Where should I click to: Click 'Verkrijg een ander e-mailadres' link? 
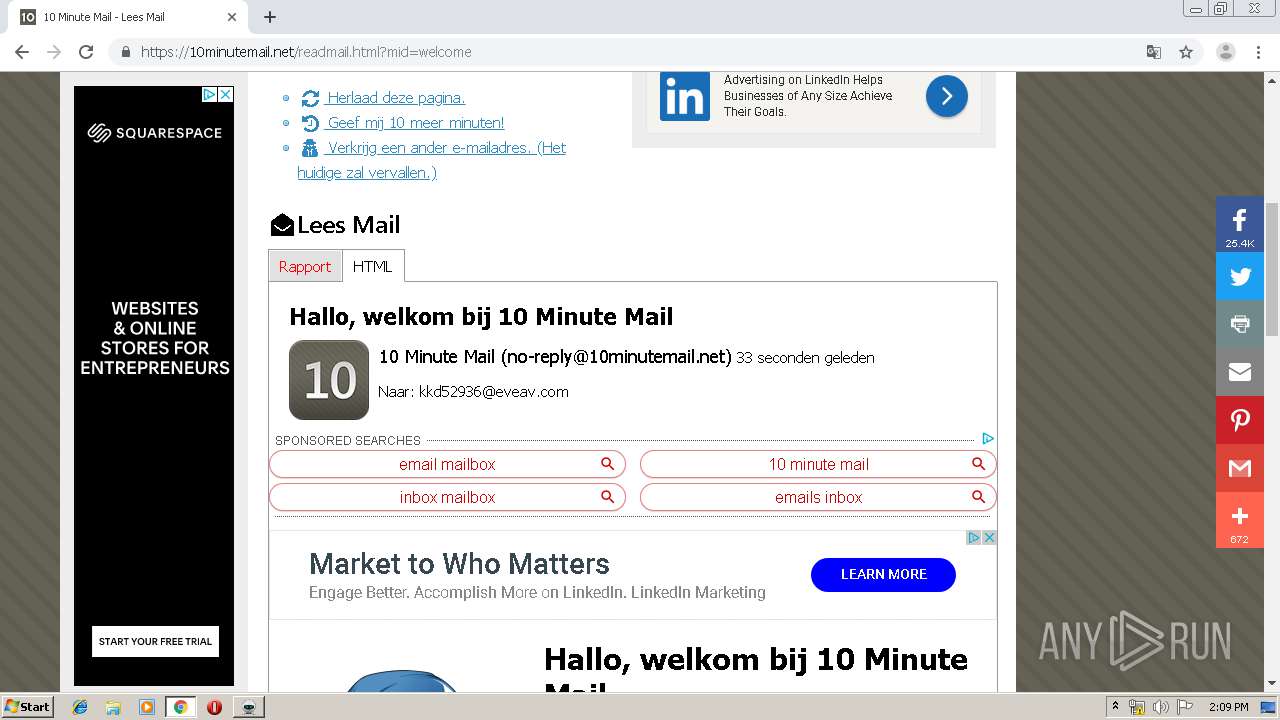click(432, 160)
